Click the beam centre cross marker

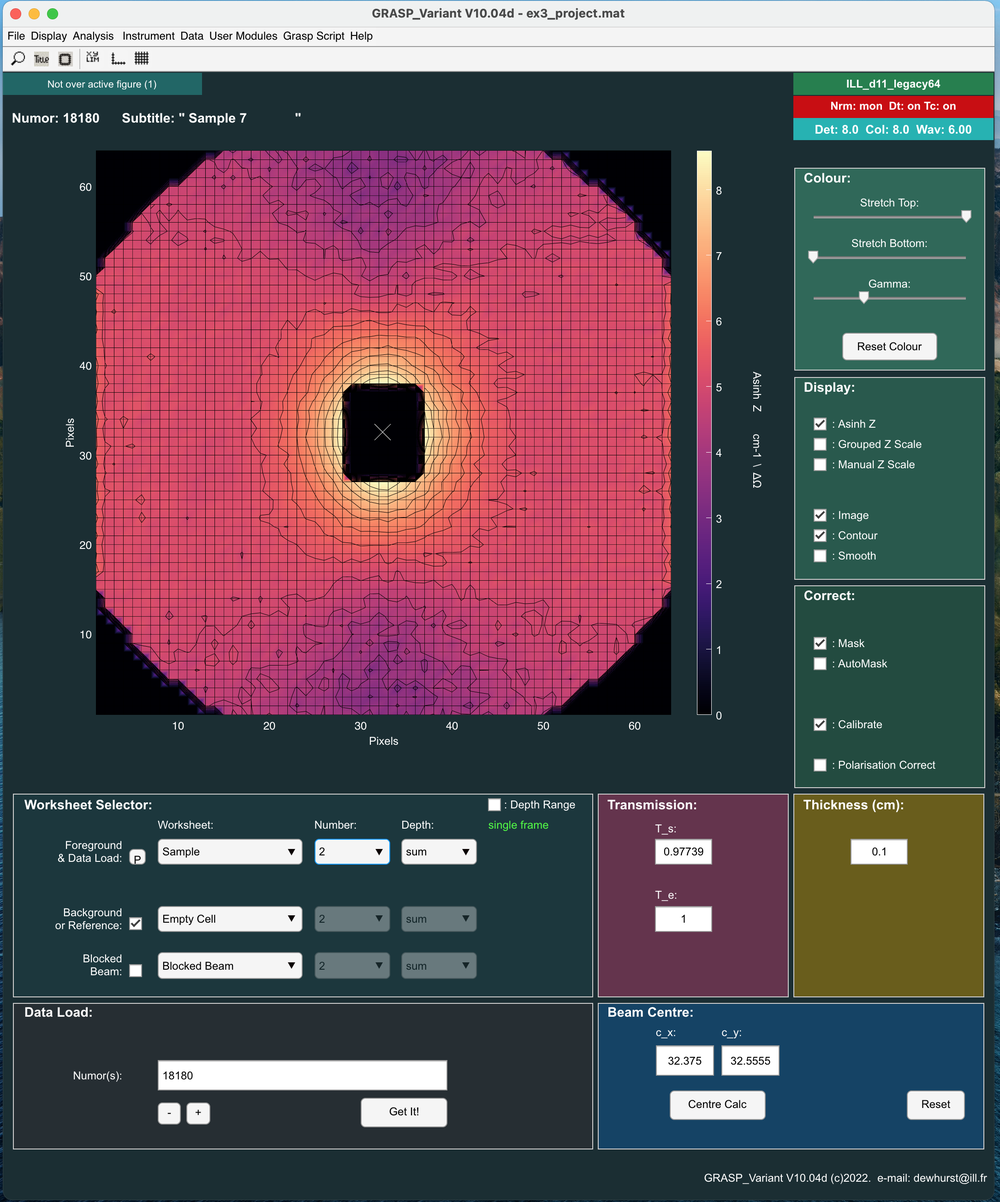click(382, 432)
